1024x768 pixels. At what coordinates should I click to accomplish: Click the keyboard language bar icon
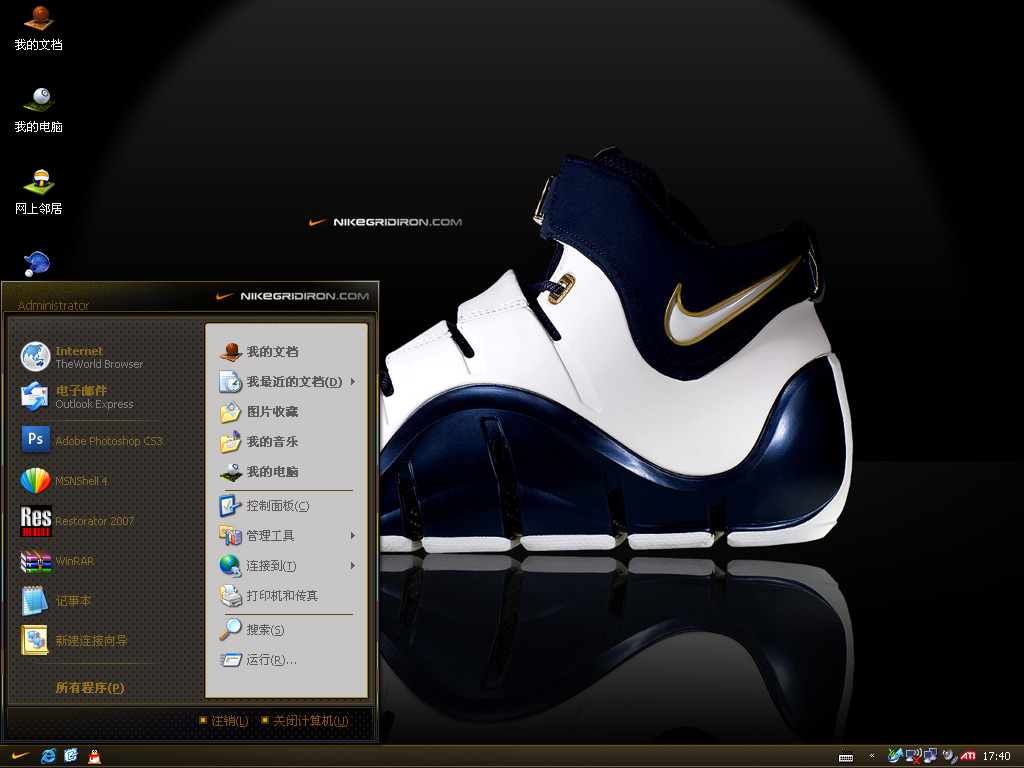[x=846, y=756]
